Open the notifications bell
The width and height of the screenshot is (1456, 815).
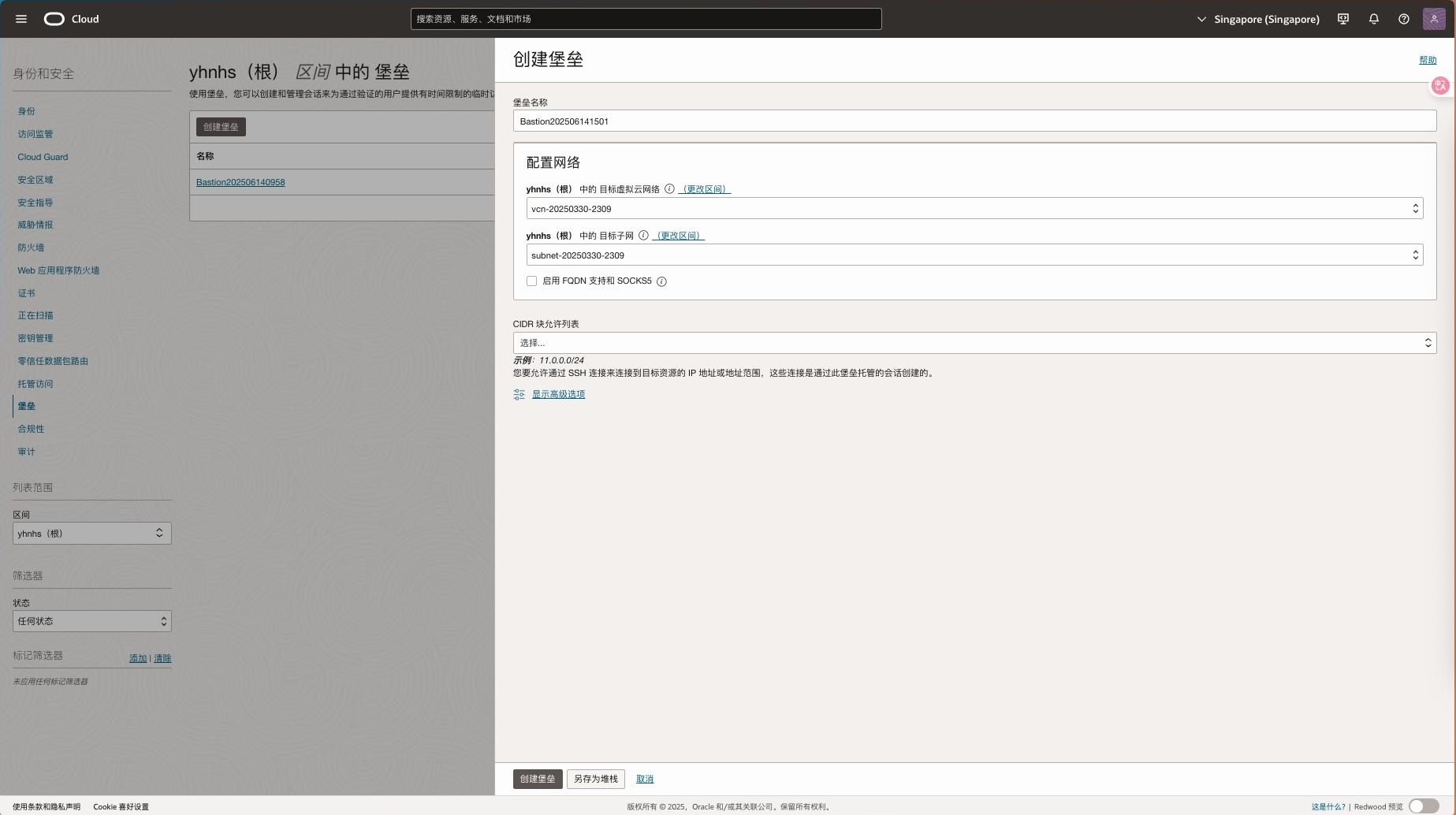tap(1374, 19)
